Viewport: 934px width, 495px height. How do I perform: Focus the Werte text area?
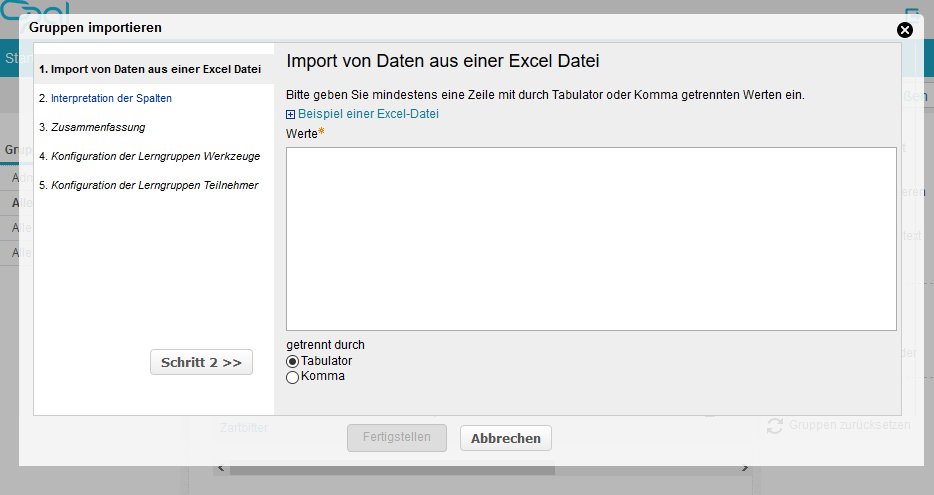(x=590, y=238)
